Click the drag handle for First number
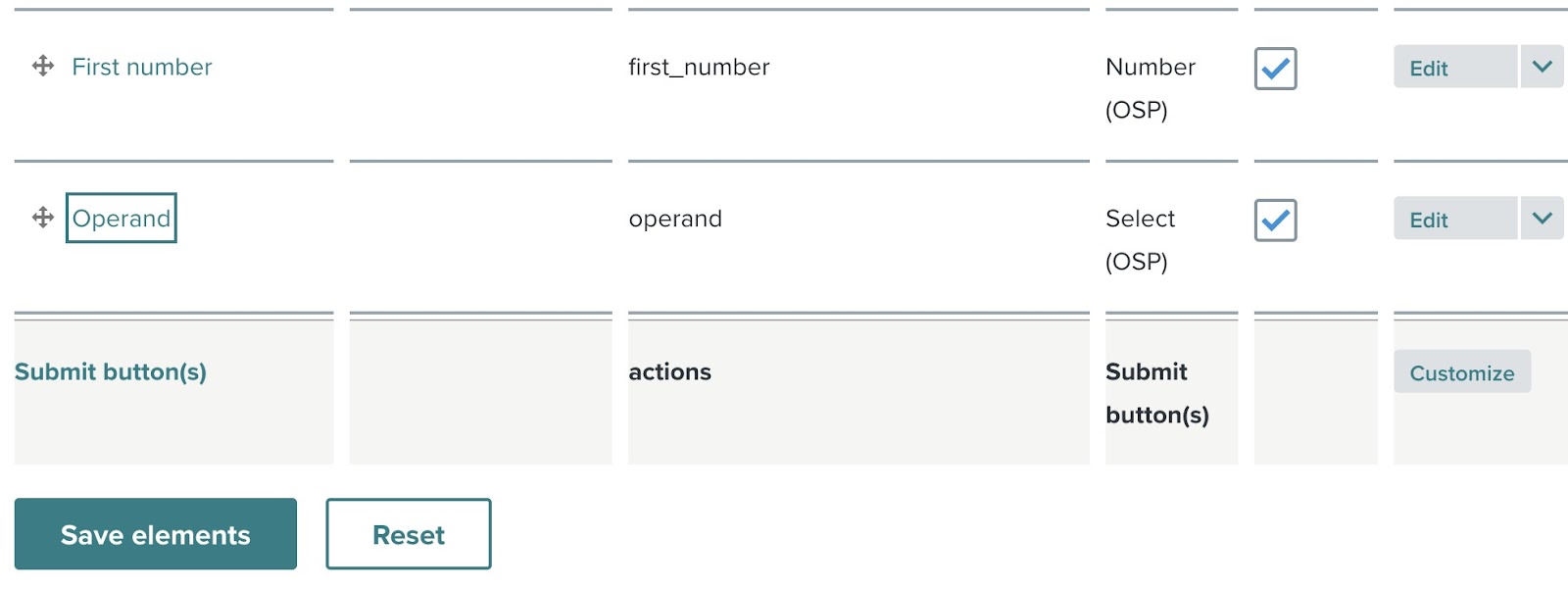This screenshot has width=1568, height=589. coord(43,66)
